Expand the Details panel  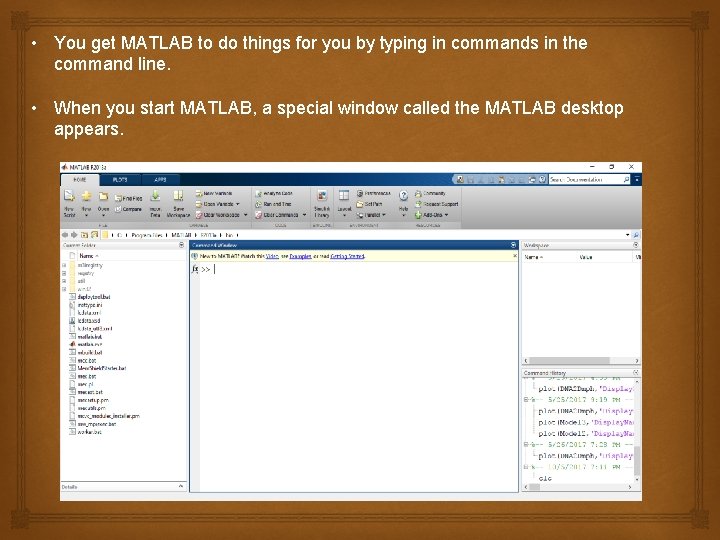point(181,486)
